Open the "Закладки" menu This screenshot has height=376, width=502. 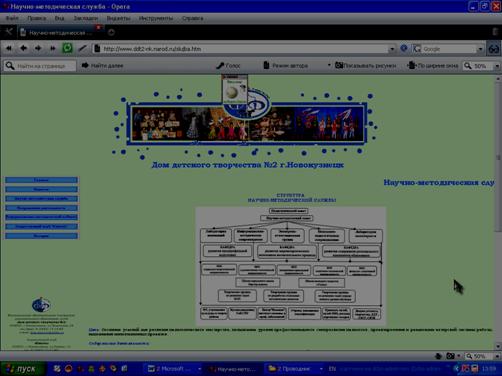tap(86, 18)
